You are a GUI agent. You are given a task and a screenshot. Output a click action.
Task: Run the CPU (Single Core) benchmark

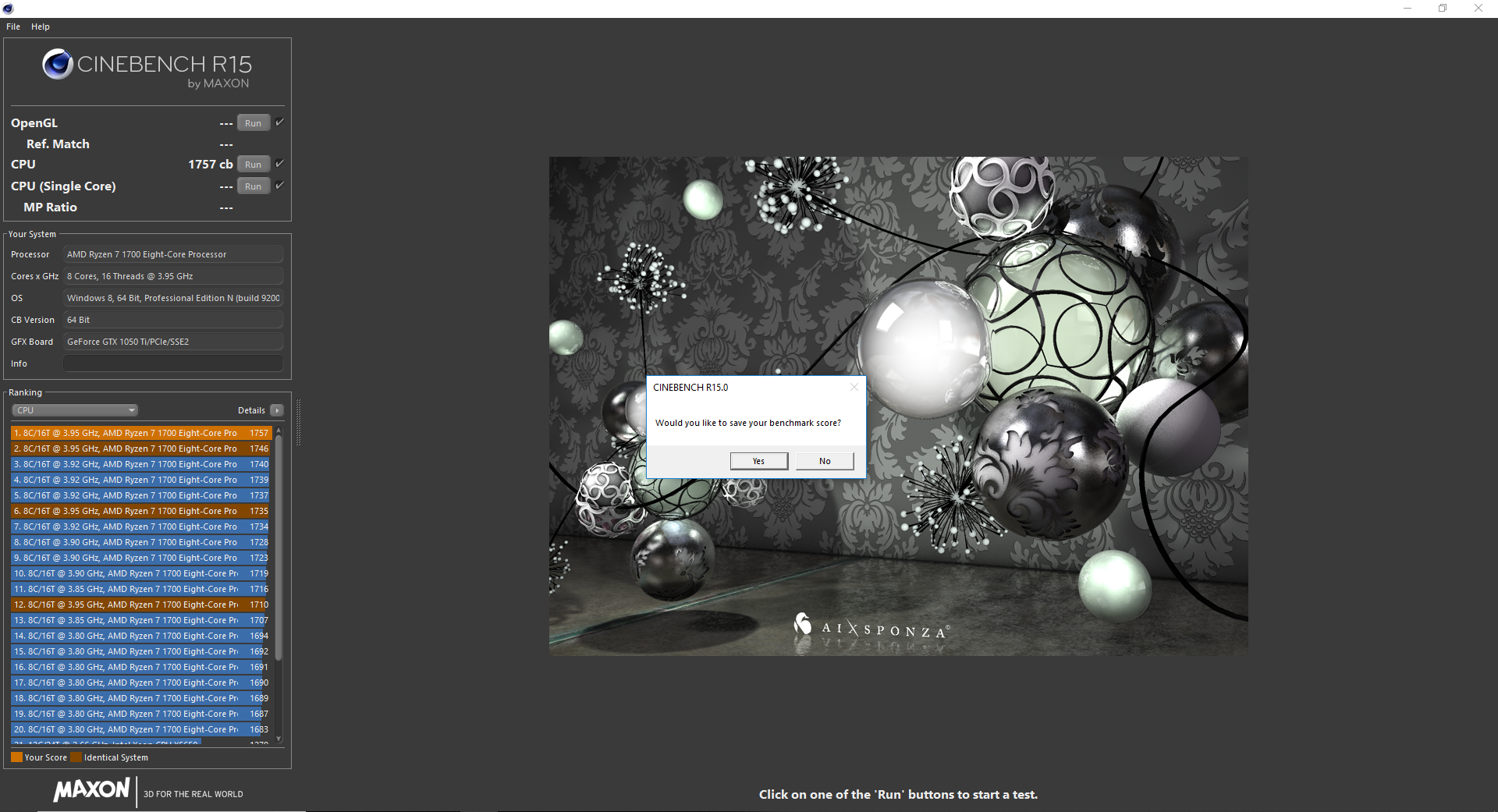click(x=254, y=186)
